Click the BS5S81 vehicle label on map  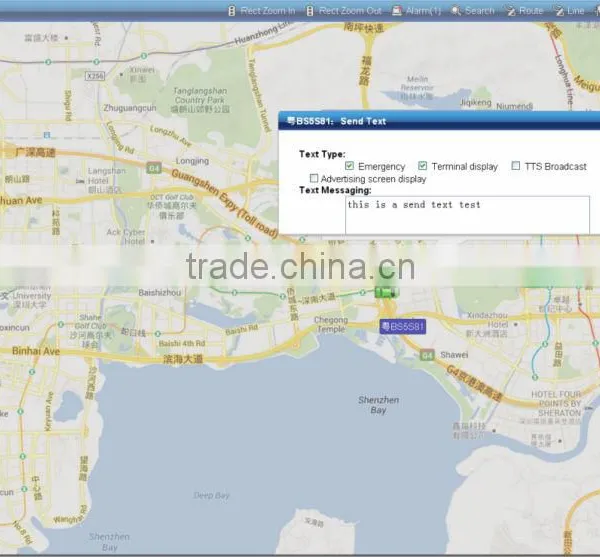tap(403, 327)
